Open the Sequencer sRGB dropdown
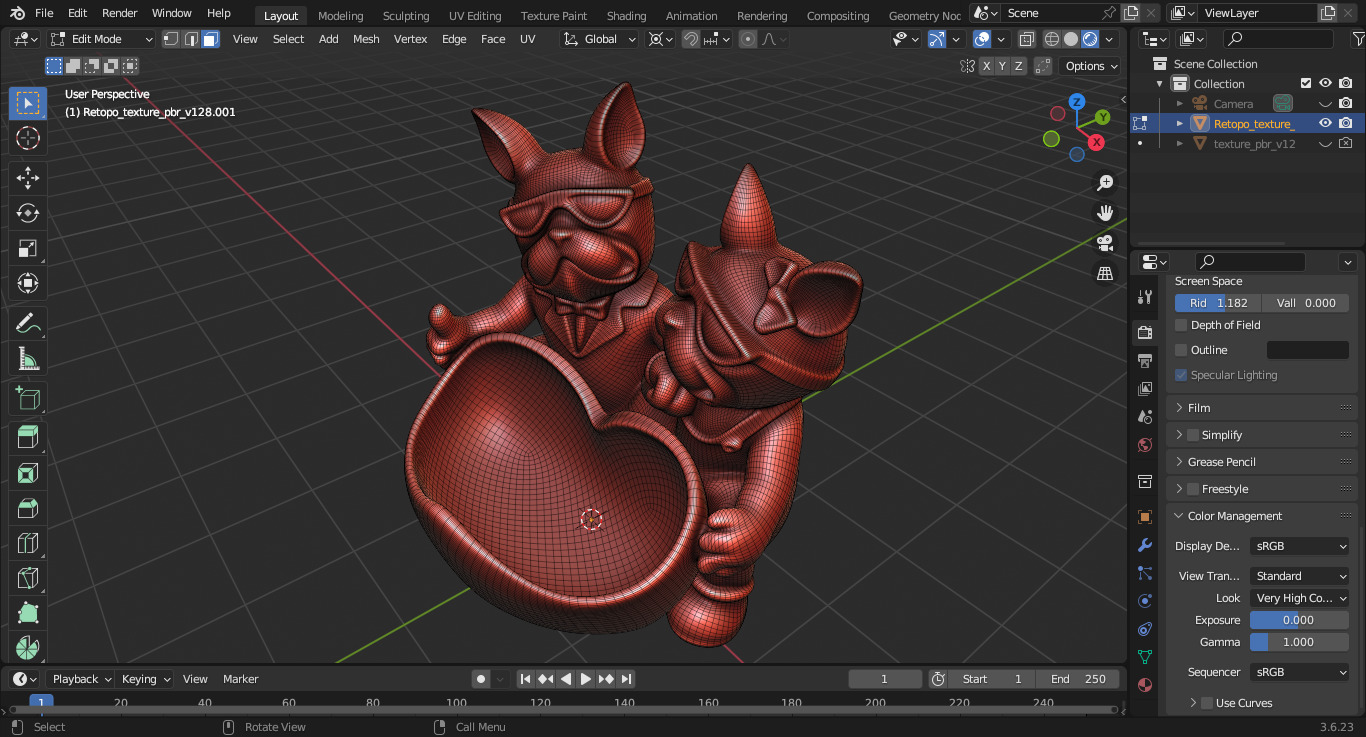The height and width of the screenshot is (737, 1366). pos(1300,672)
